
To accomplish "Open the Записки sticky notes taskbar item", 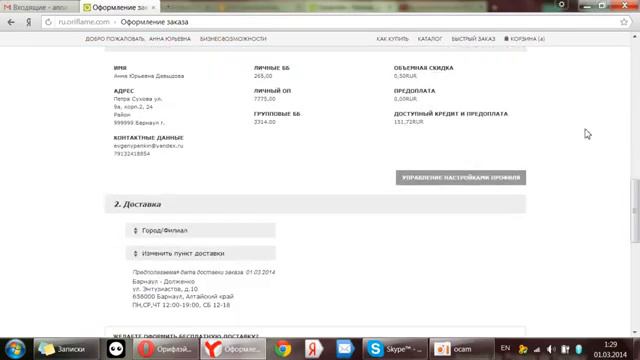I will [66, 349].
